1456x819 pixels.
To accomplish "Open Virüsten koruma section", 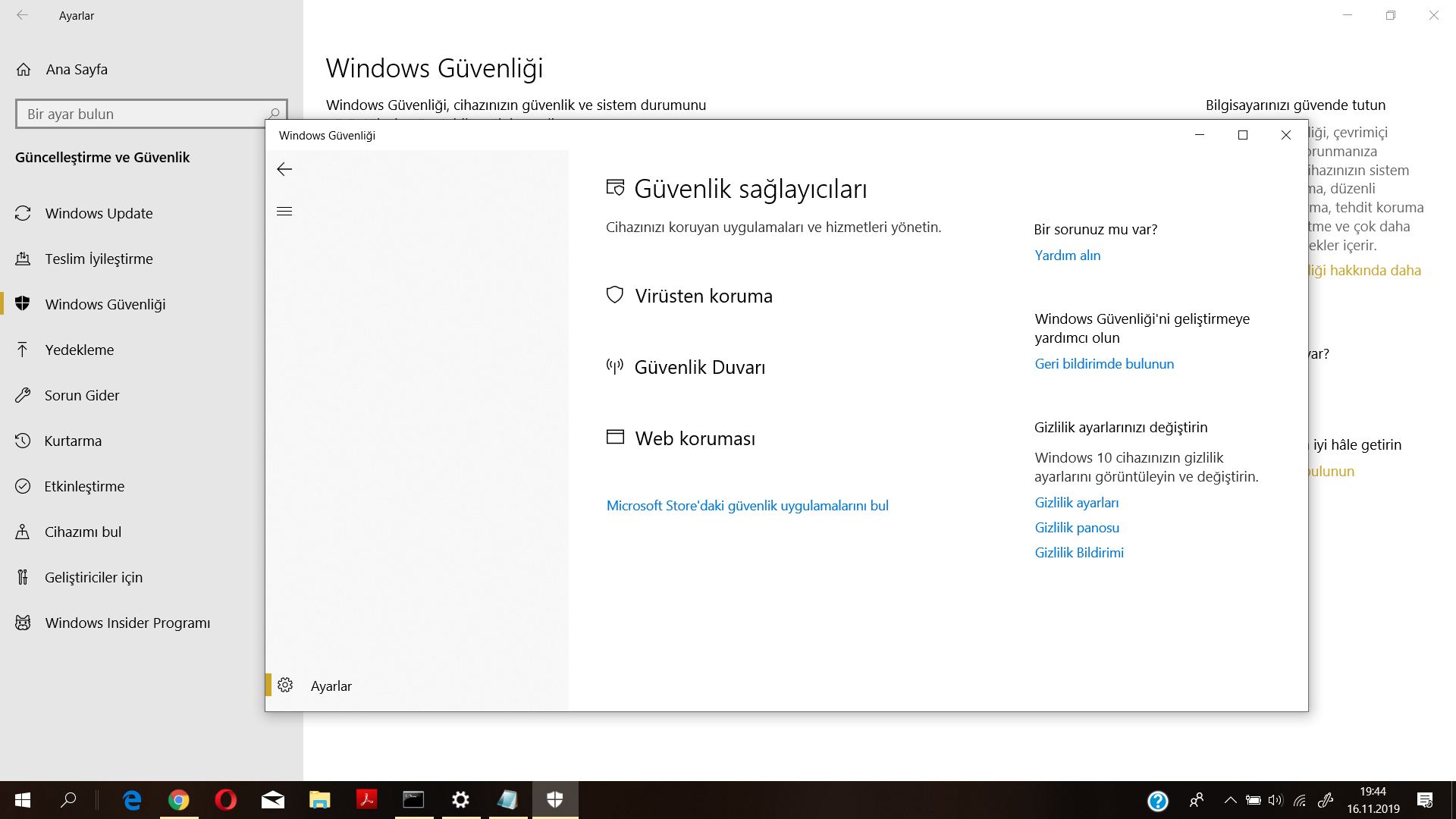I will 704,296.
